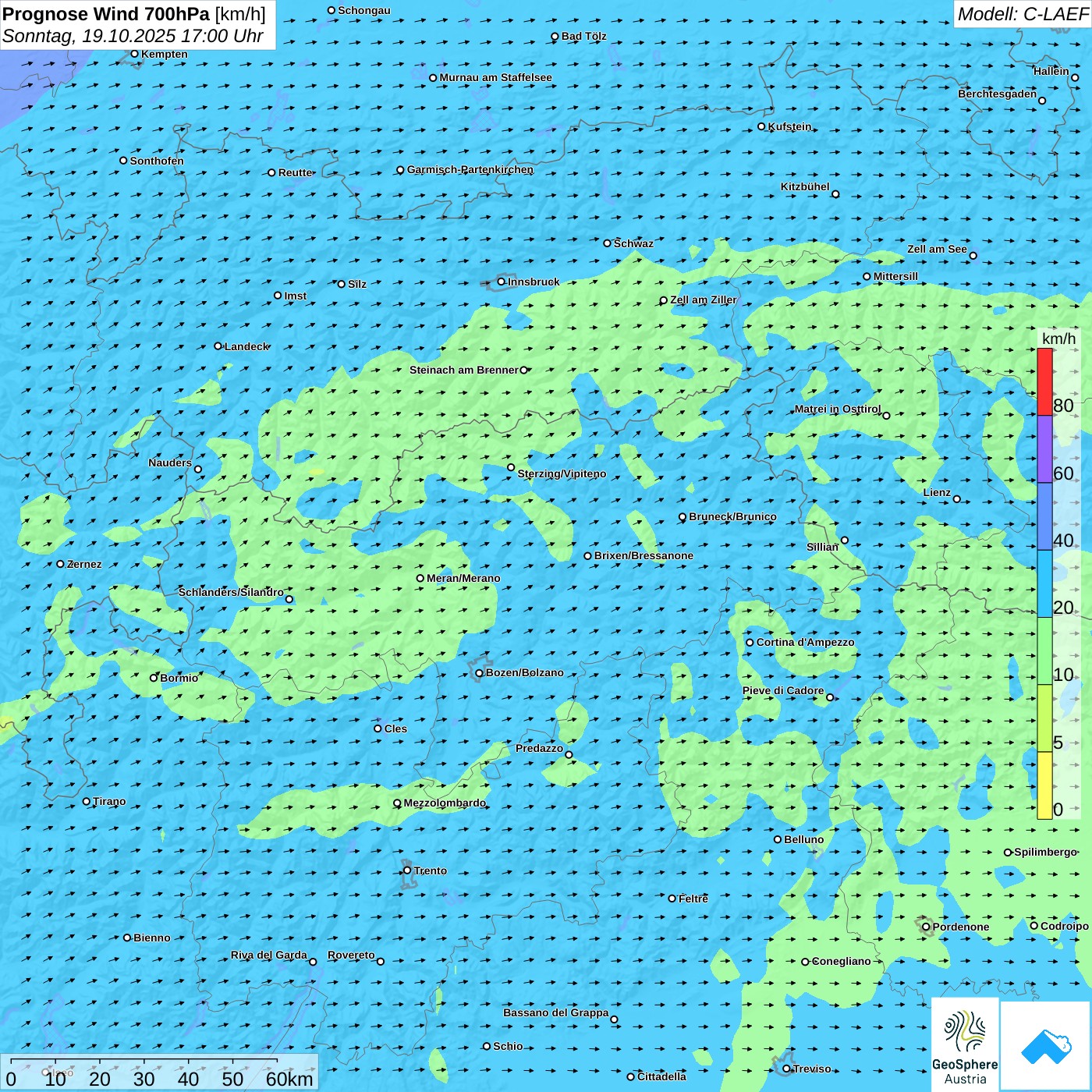Click the Sterzing/Vipiteno city marker

point(511,468)
